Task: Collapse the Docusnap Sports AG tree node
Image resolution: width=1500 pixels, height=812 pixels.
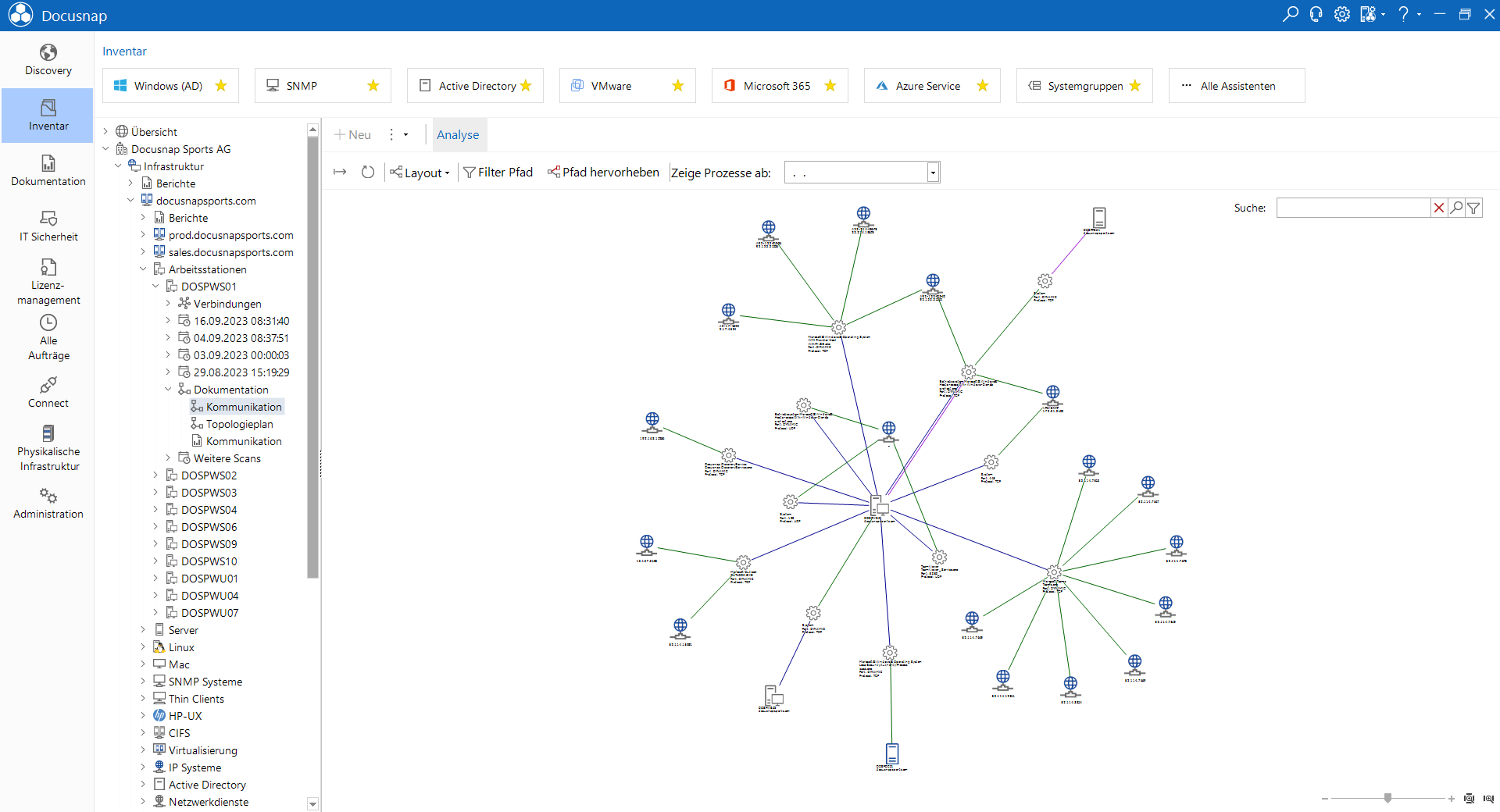Action: click(x=106, y=149)
